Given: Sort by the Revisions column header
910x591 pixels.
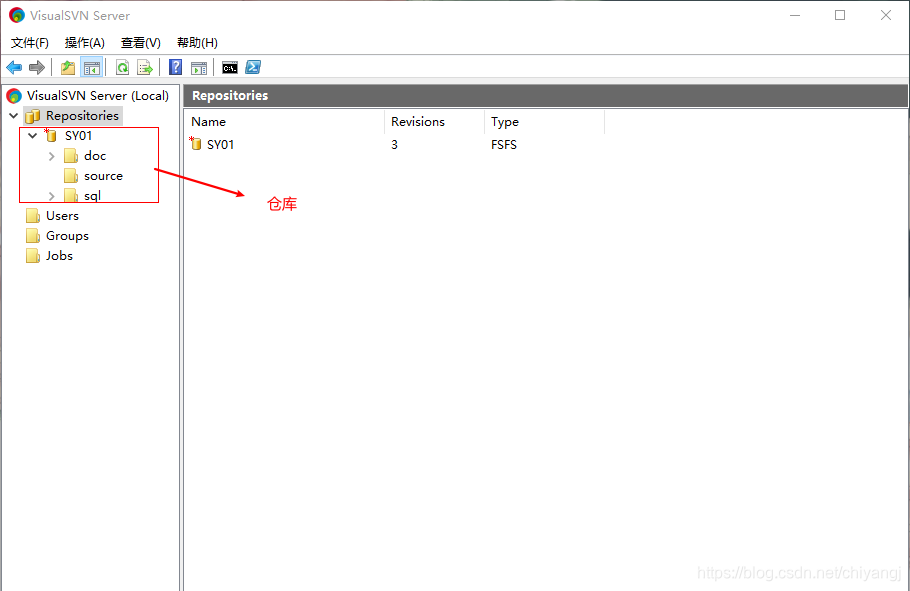Looking at the screenshot, I should [x=434, y=122].
